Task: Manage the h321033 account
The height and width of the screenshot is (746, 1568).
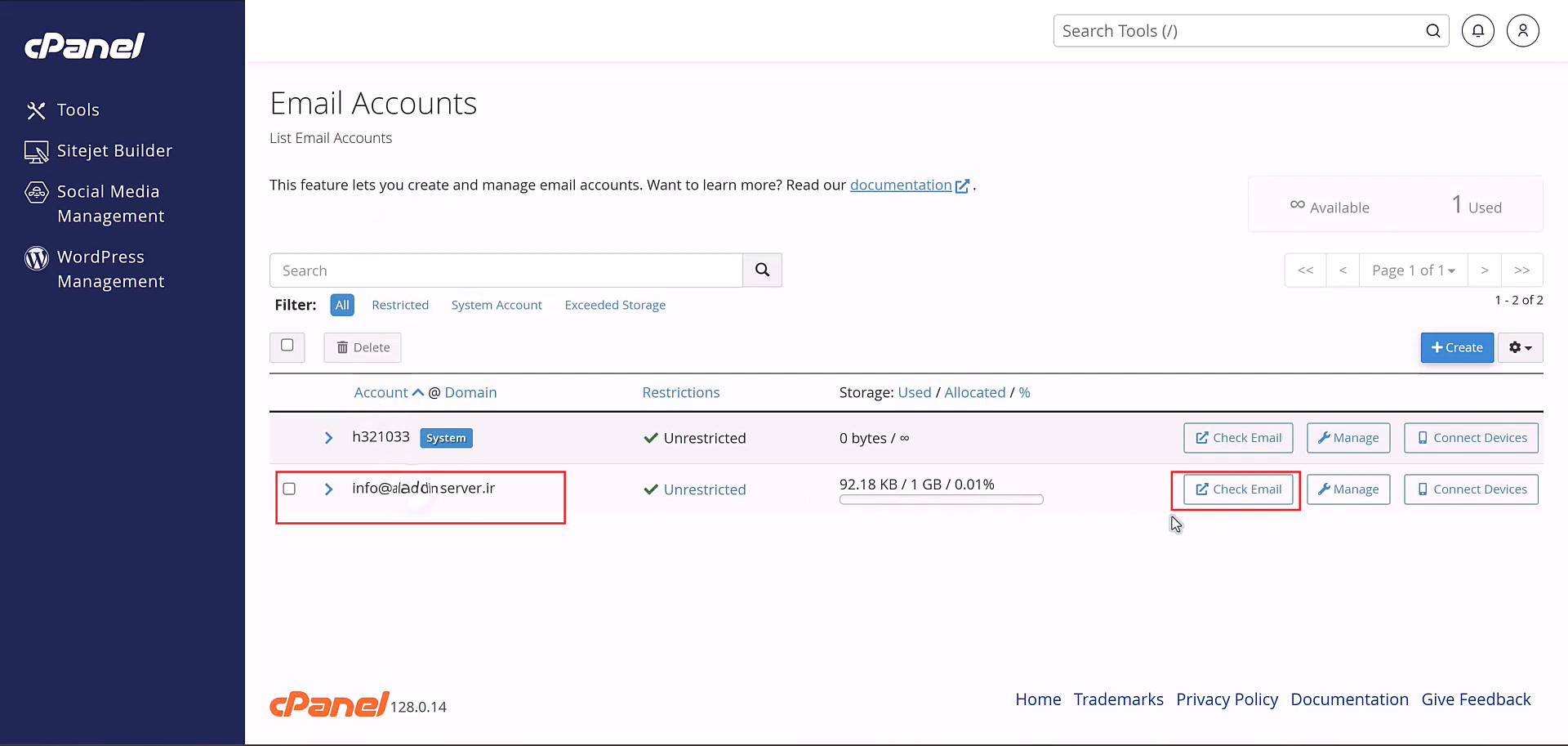Action: (1348, 438)
